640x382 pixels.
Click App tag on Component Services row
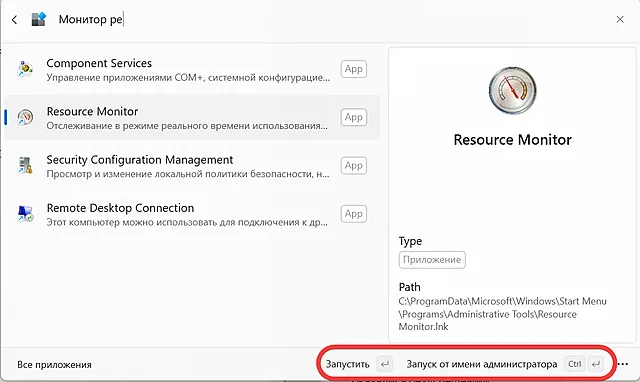(x=353, y=69)
